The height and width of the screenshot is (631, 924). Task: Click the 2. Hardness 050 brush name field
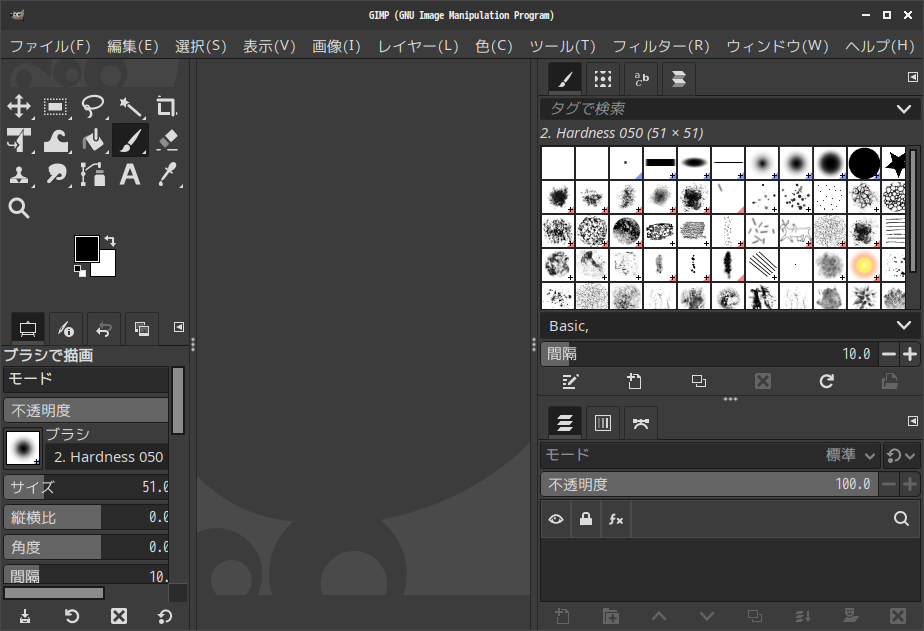108,457
